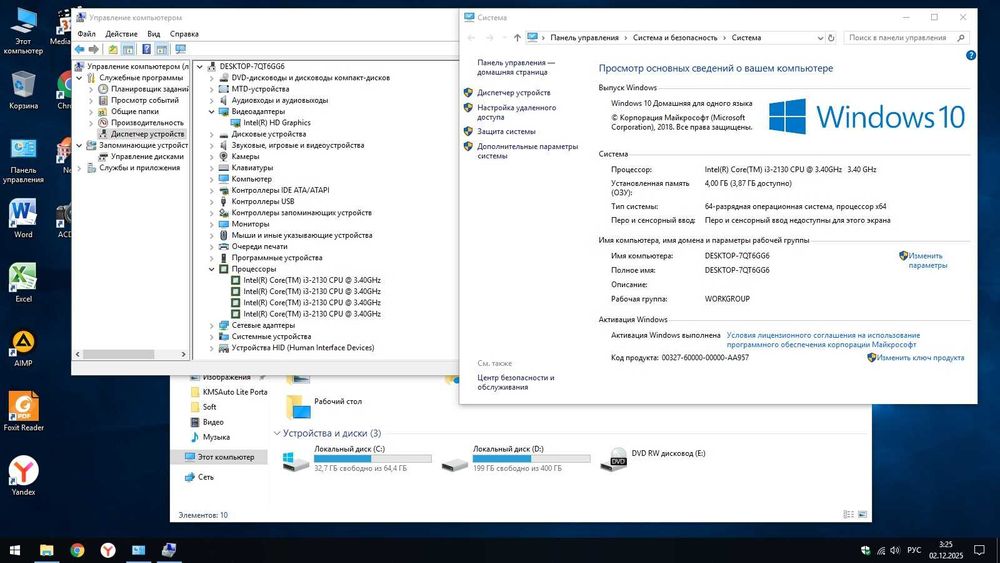
Task: Select the Очереди печати category
Action: tap(259, 246)
